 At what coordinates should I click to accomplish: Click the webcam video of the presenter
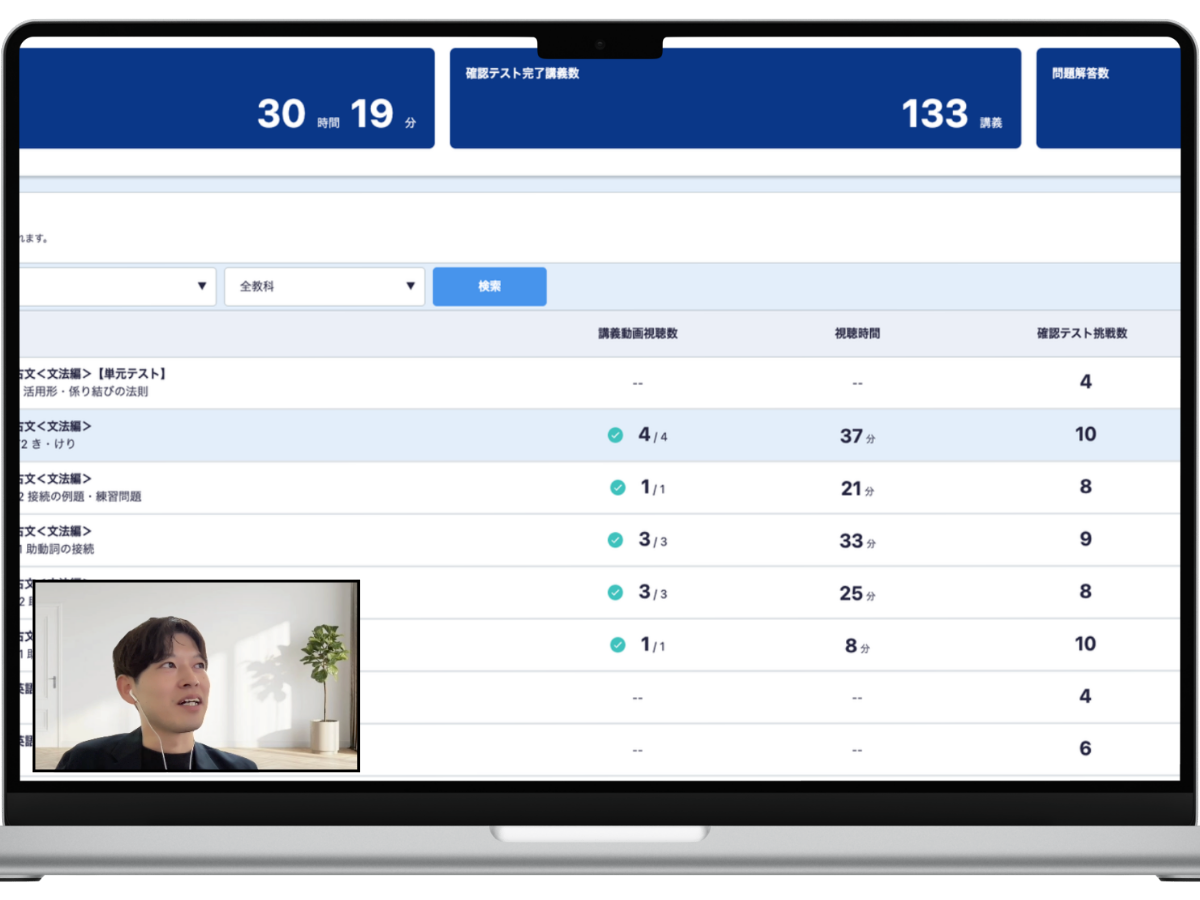pos(197,676)
